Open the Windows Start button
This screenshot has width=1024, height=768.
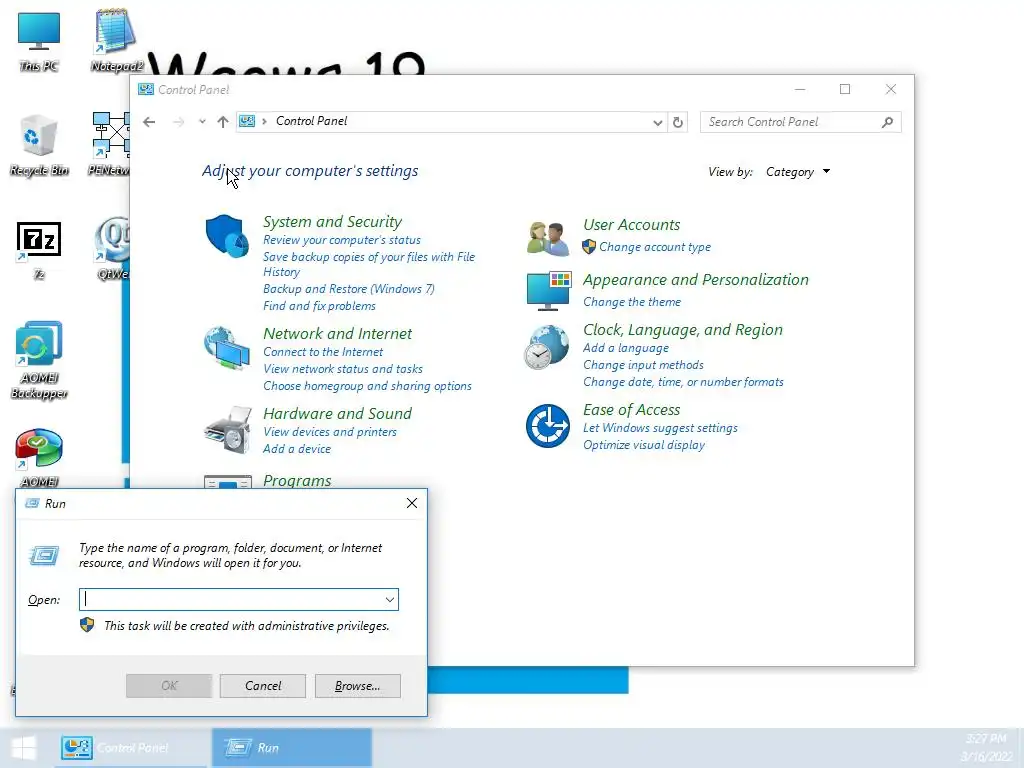click(x=24, y=748)
